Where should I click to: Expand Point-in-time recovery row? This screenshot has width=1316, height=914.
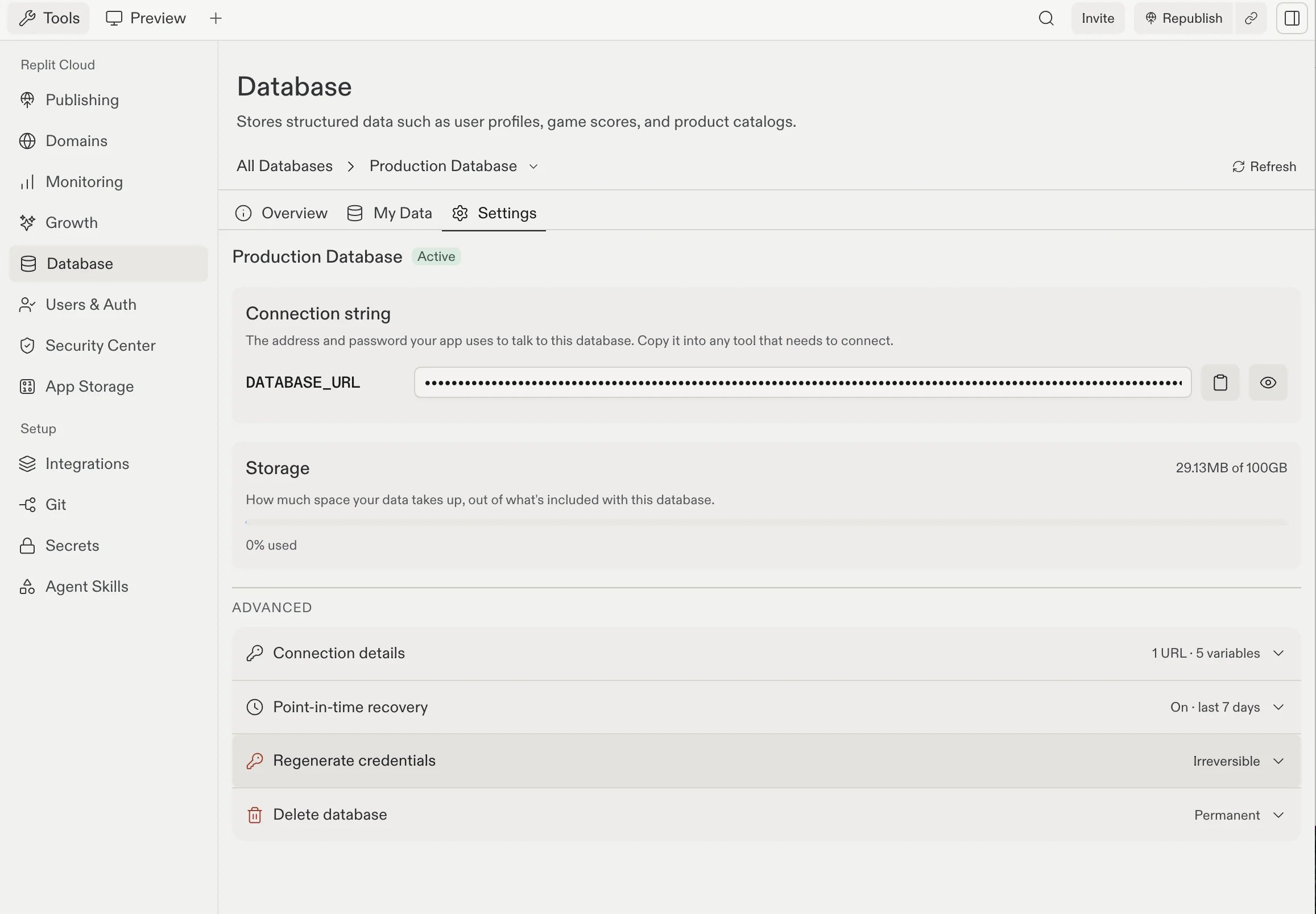pyautogui.click(x=766, y=707)
